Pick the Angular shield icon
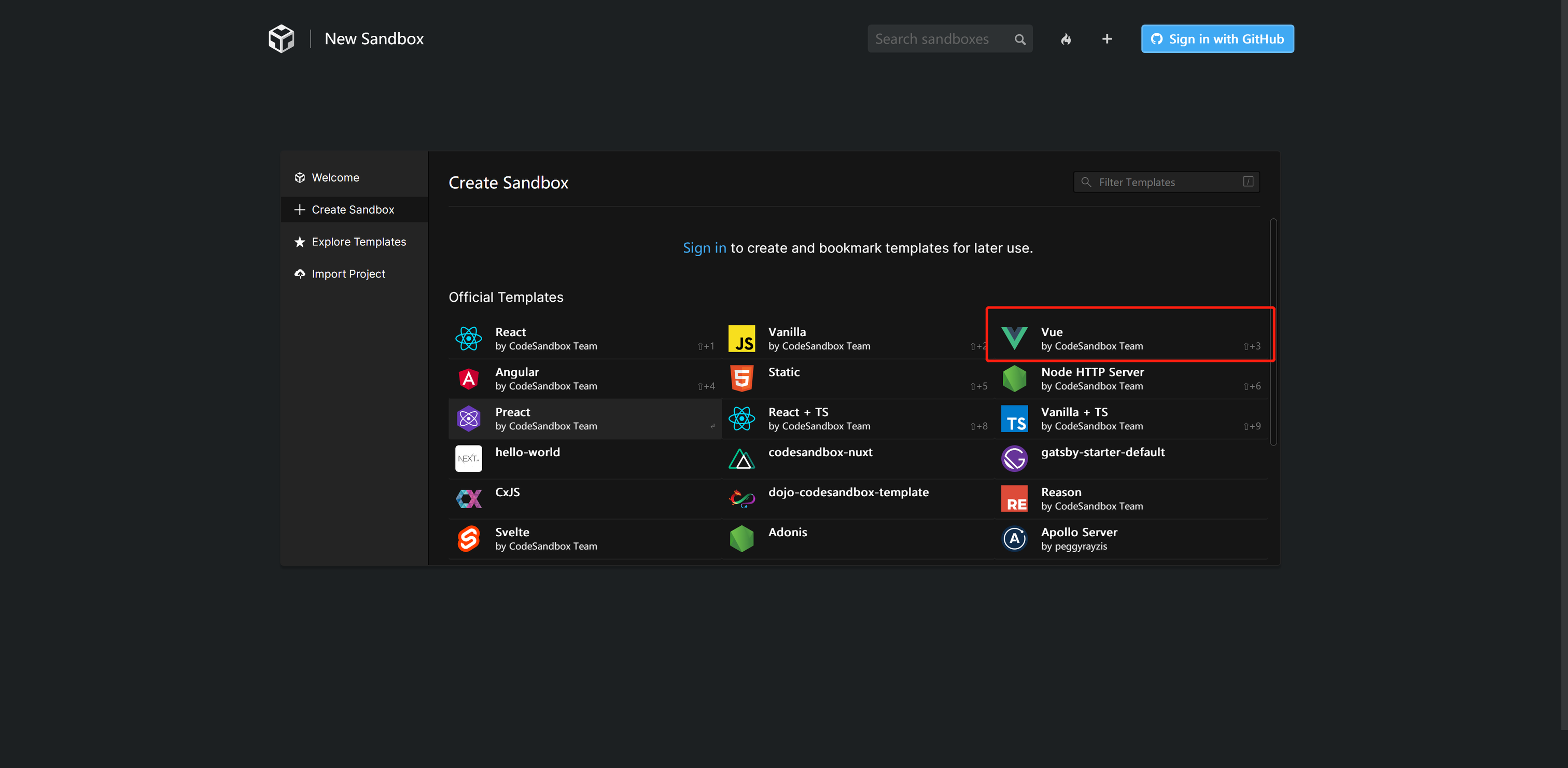Viewport: 1568px width, 768px height. (468, 379)
